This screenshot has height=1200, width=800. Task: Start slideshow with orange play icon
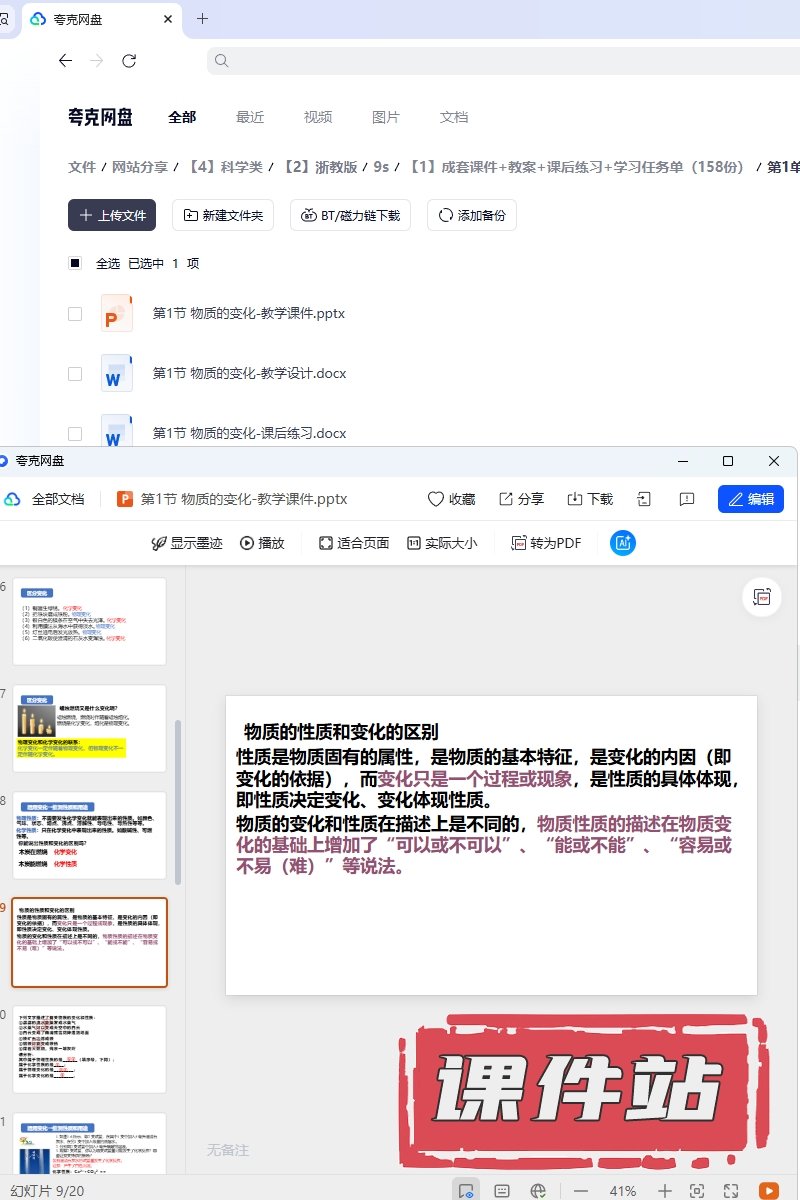(x=769, y=1190)
